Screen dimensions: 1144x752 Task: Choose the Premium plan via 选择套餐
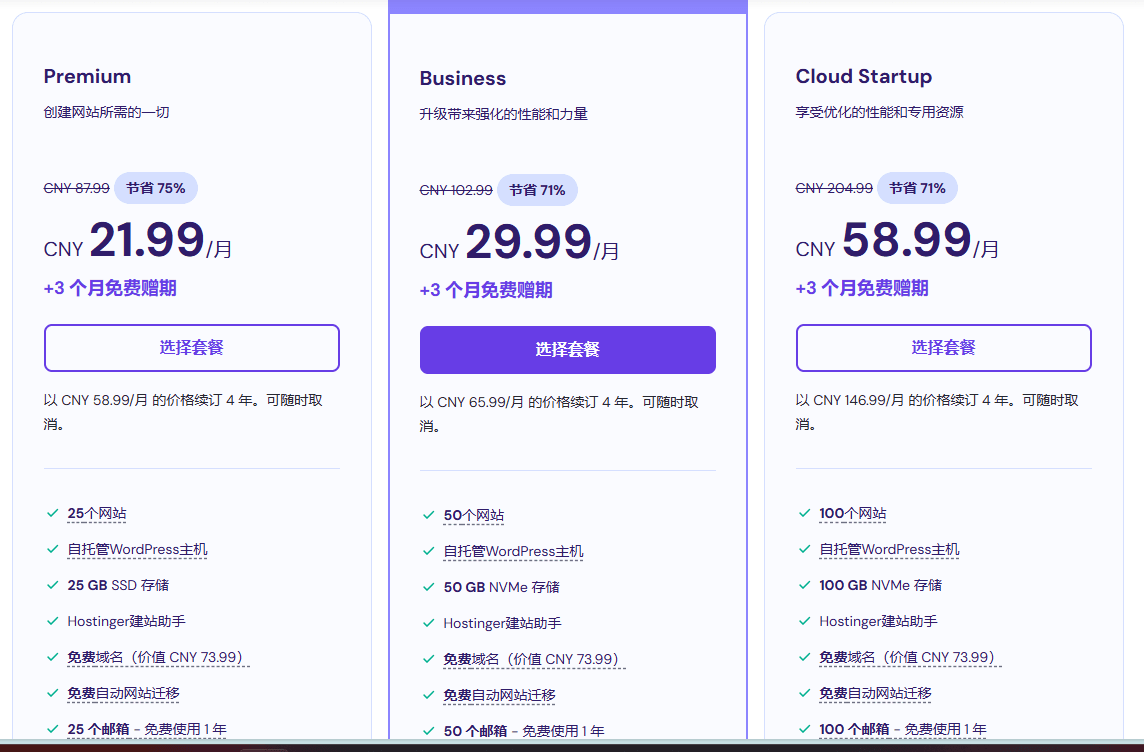tap(192, 348)
